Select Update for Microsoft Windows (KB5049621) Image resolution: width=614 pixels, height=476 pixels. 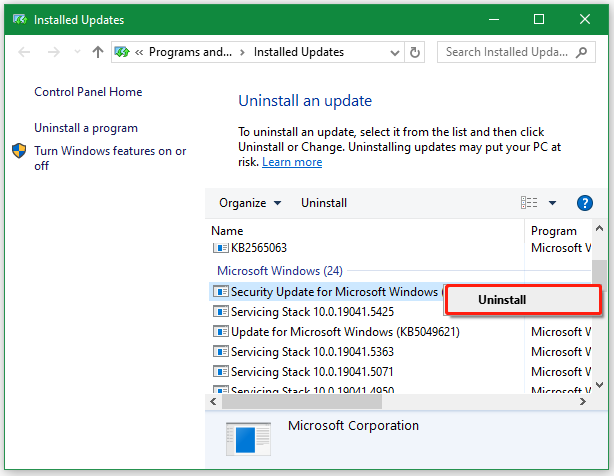[344, 332]
